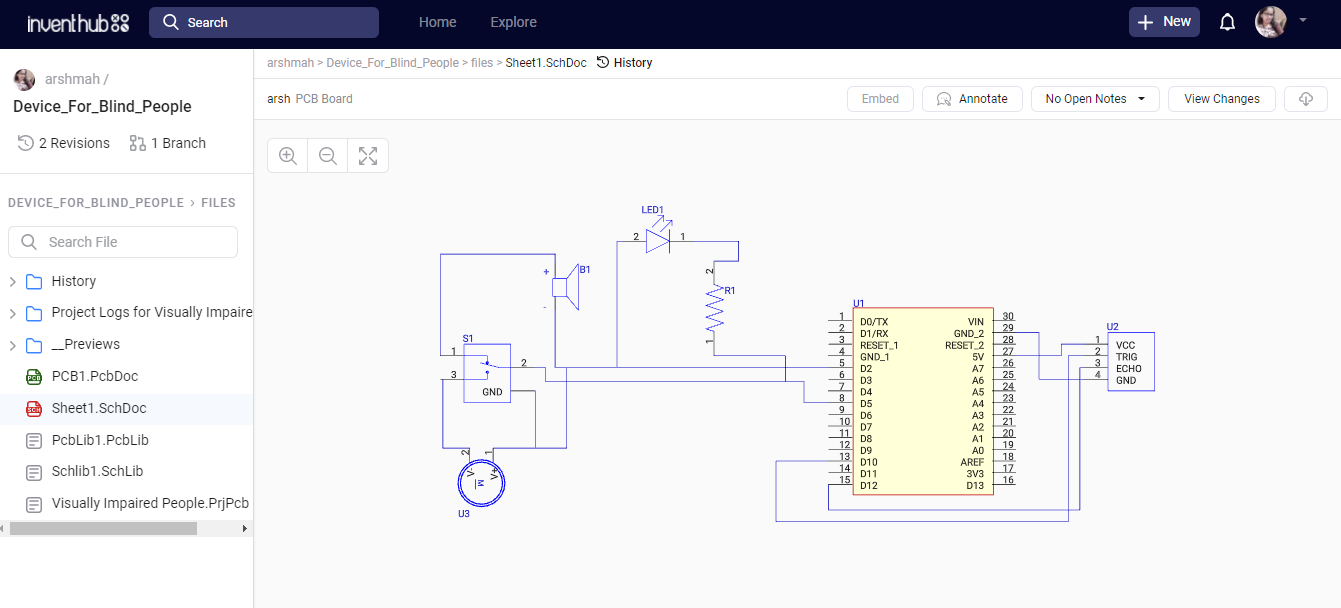Click the Embed button
This screenshot has width=1341, height=608.
[x=880, y=98]
